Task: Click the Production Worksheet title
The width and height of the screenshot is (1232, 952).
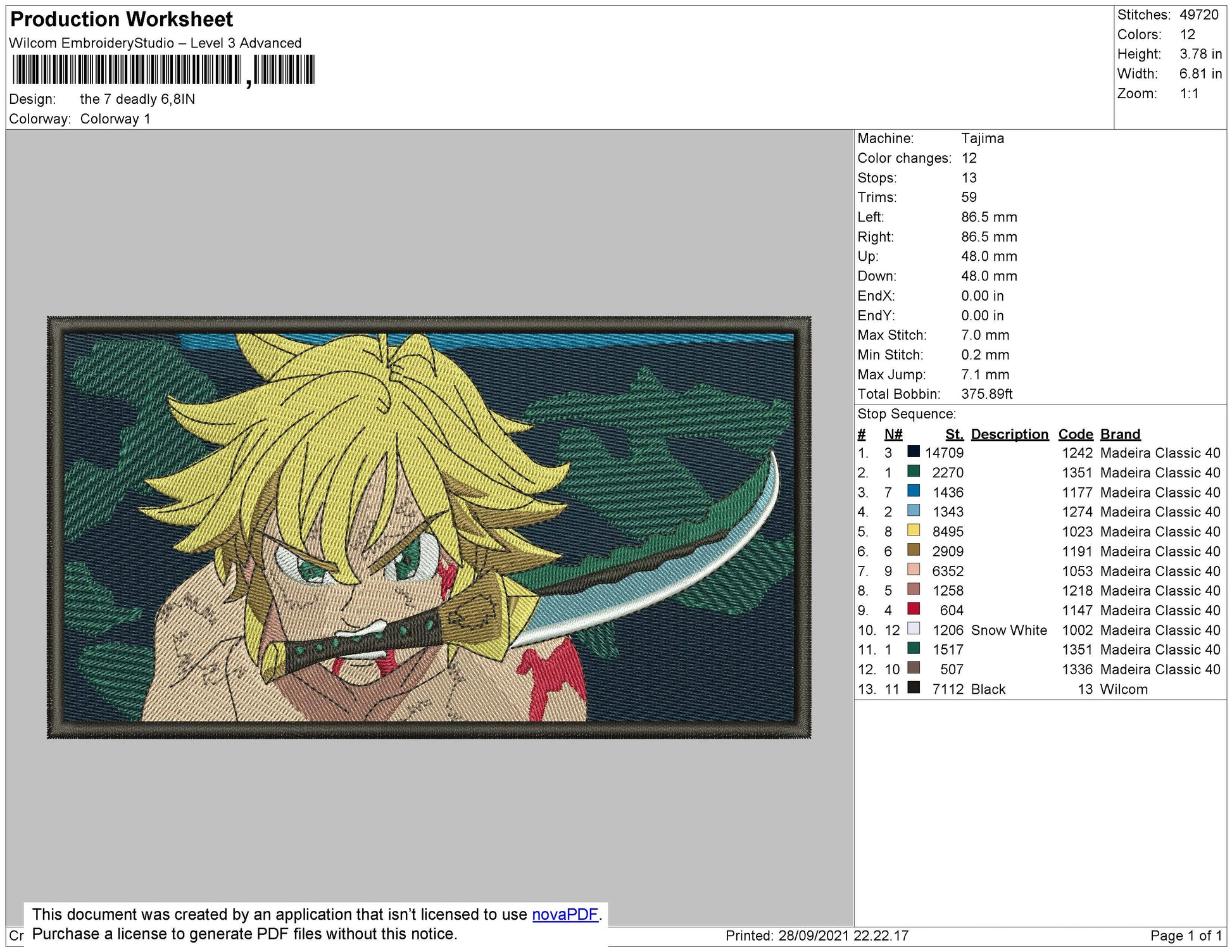Action: tap(122, 19)
